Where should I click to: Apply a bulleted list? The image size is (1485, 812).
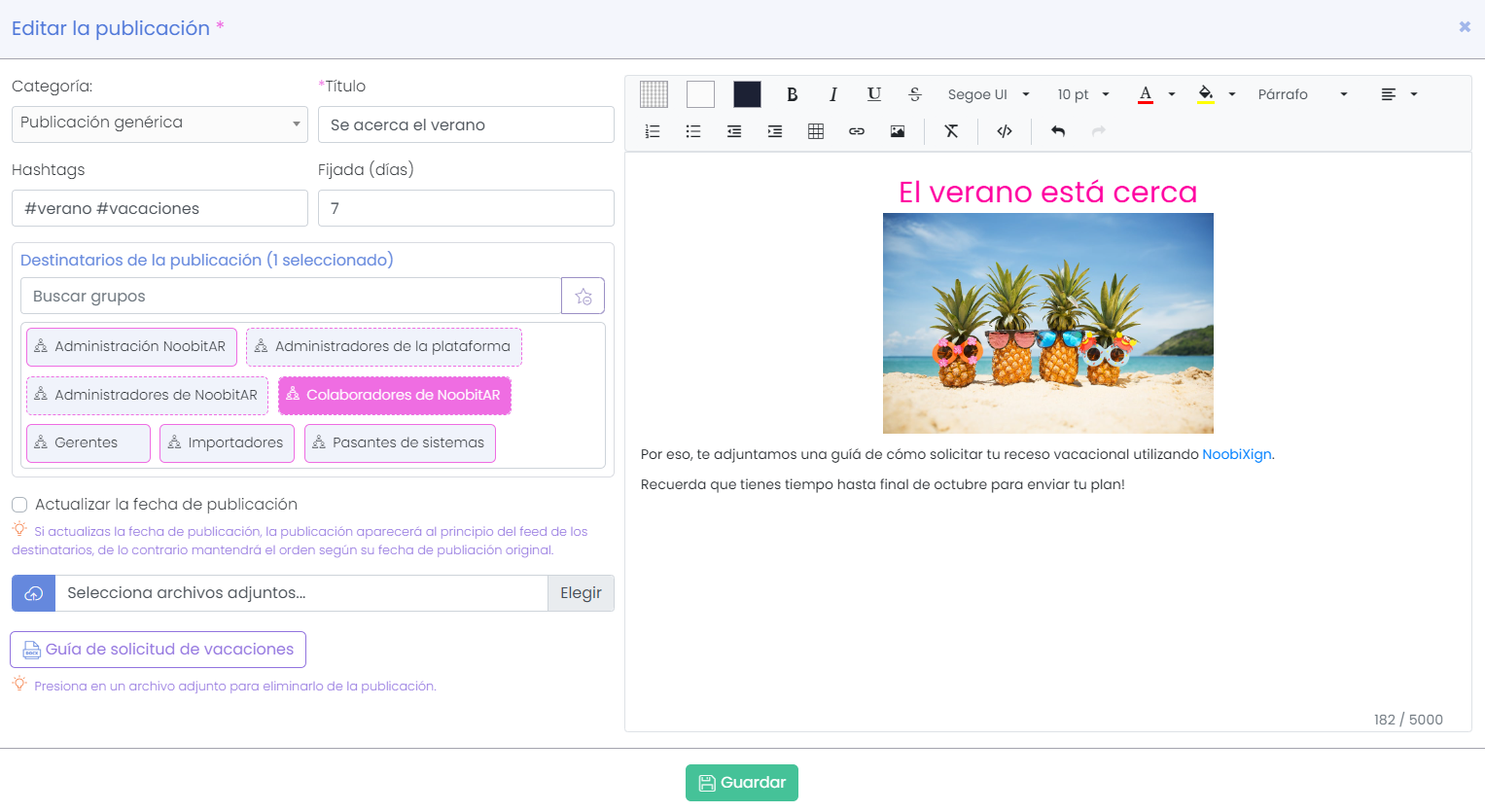tap(693, 130)
